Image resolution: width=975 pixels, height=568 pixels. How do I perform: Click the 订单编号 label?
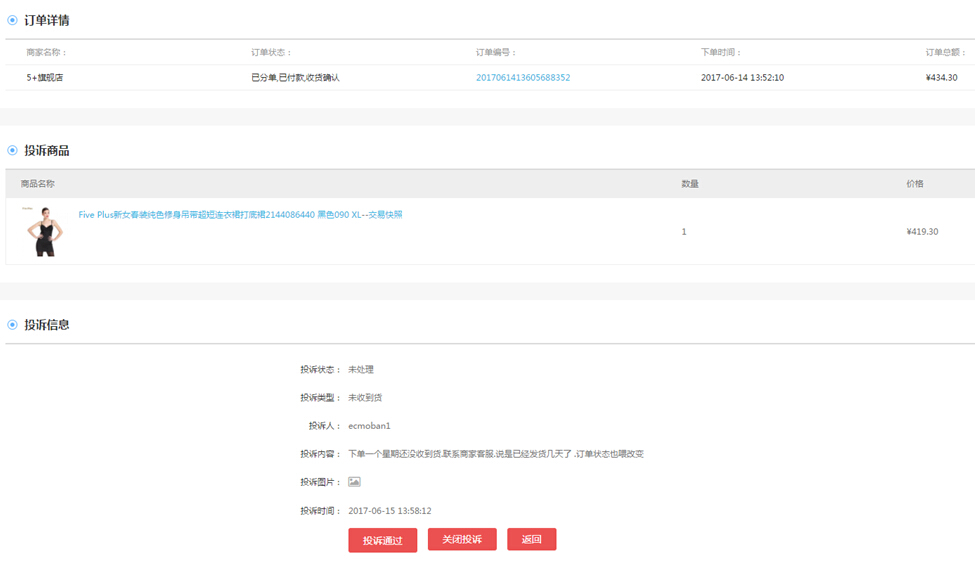pyautogui.click(x=496, y=52)
